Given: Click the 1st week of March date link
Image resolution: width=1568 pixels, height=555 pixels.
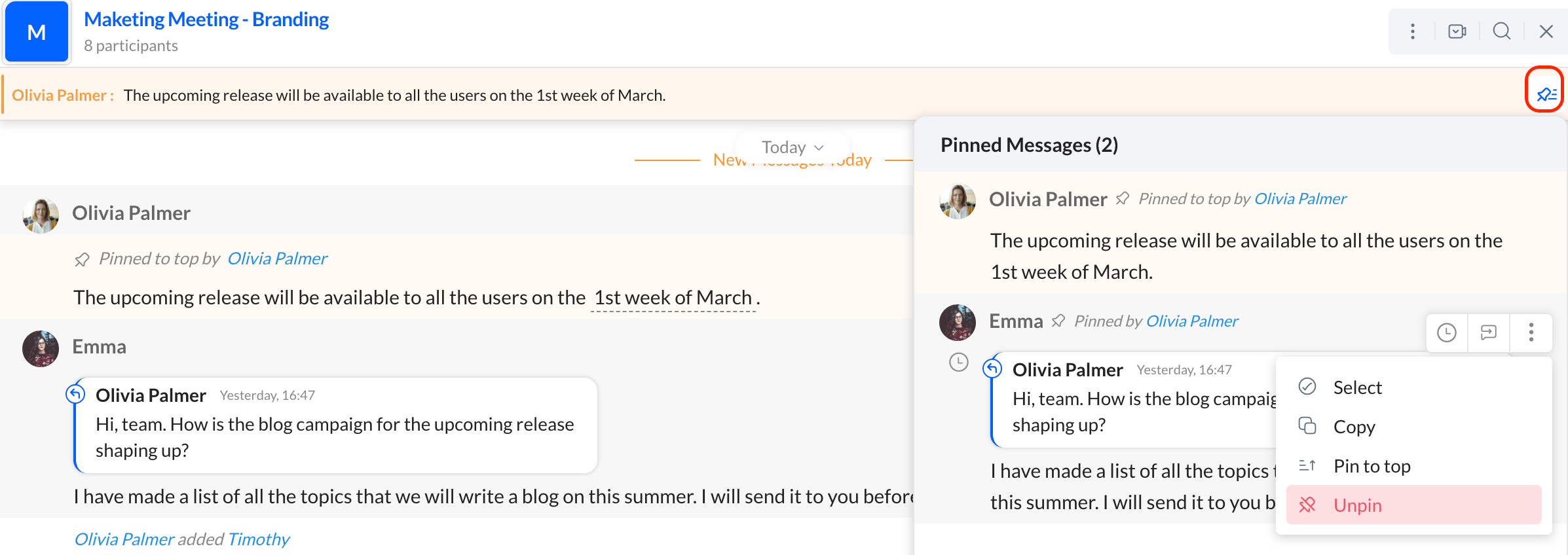Looking at the screenshot, I should [673, 298].
